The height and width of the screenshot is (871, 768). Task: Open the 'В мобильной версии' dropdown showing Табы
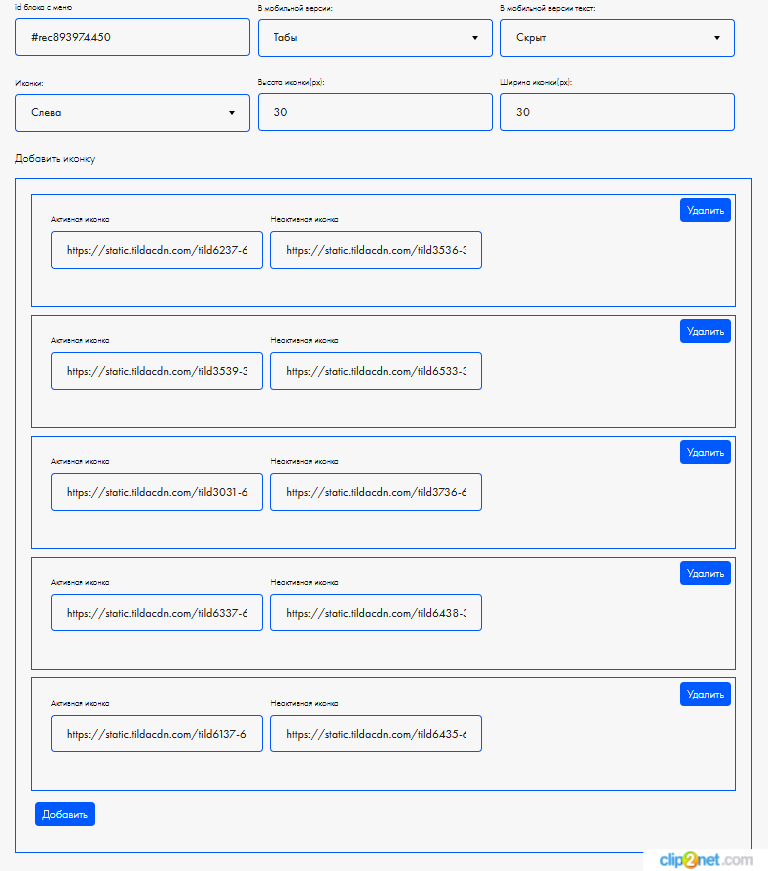pos(375,38)
